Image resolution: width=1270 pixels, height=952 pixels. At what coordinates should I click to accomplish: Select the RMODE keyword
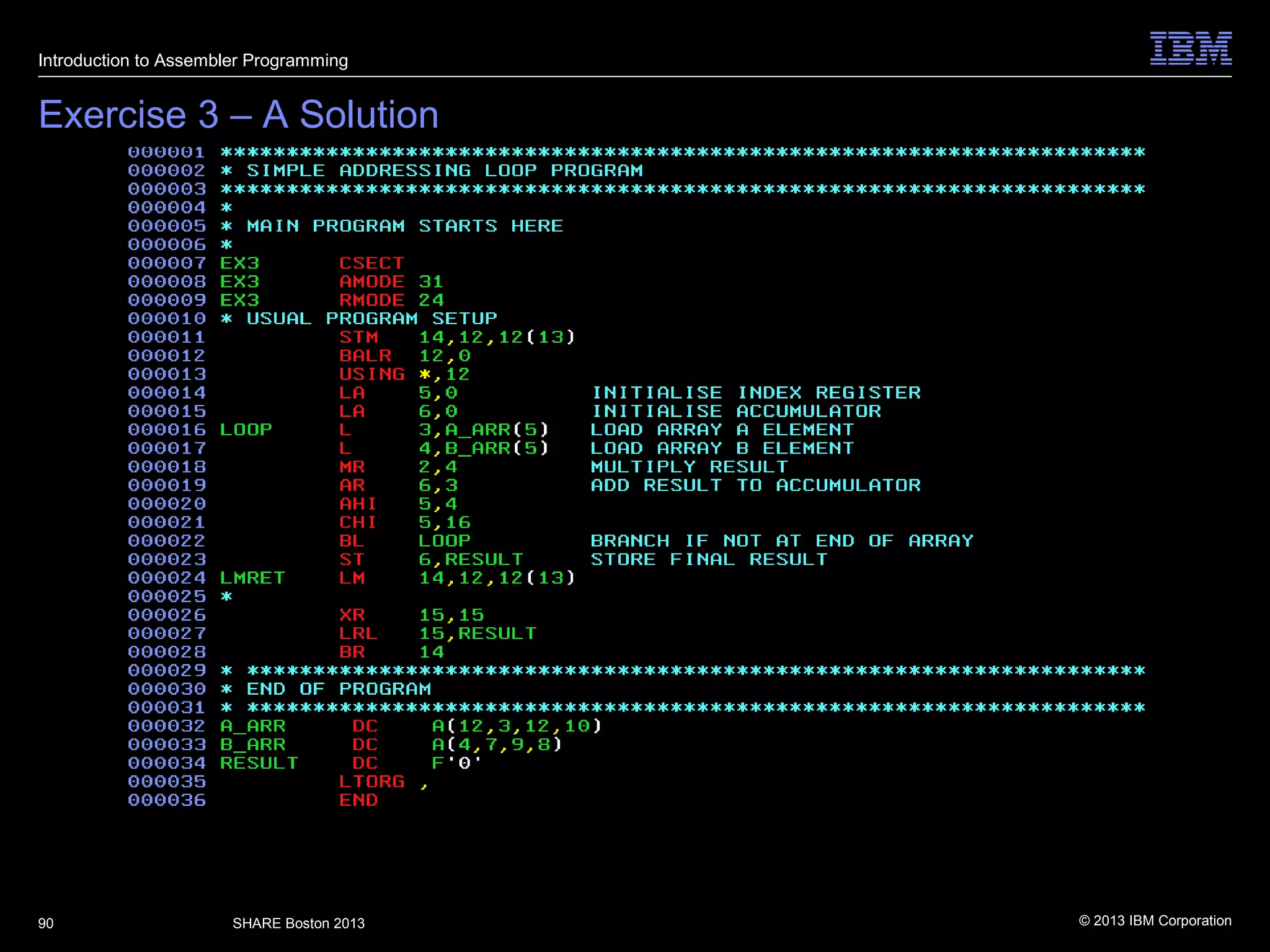pos(371,301)
